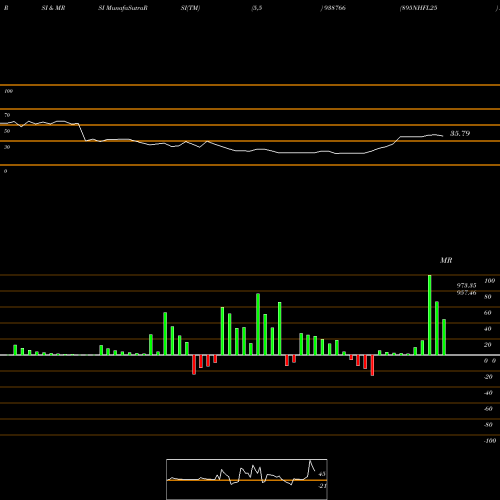Click the 'SI MunafaSutraR' header label
The image size is (500, 500).
[123, 8]
